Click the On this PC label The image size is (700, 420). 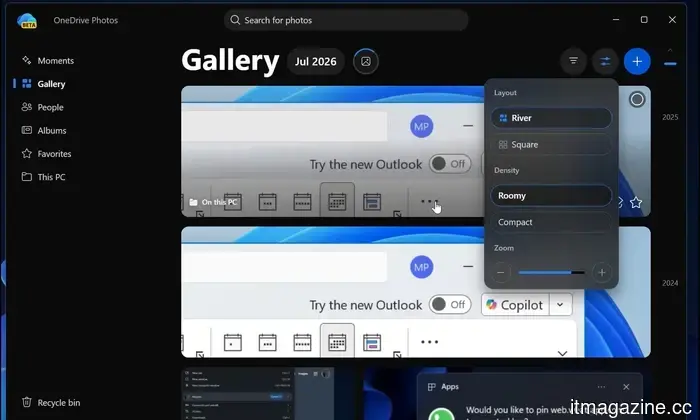[213, 202]
